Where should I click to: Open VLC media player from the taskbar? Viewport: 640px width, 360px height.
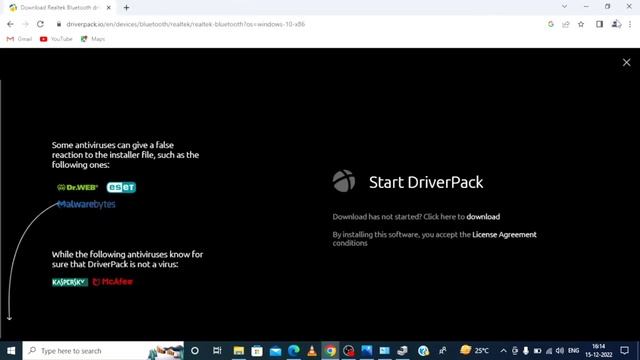tap(312, 351)
